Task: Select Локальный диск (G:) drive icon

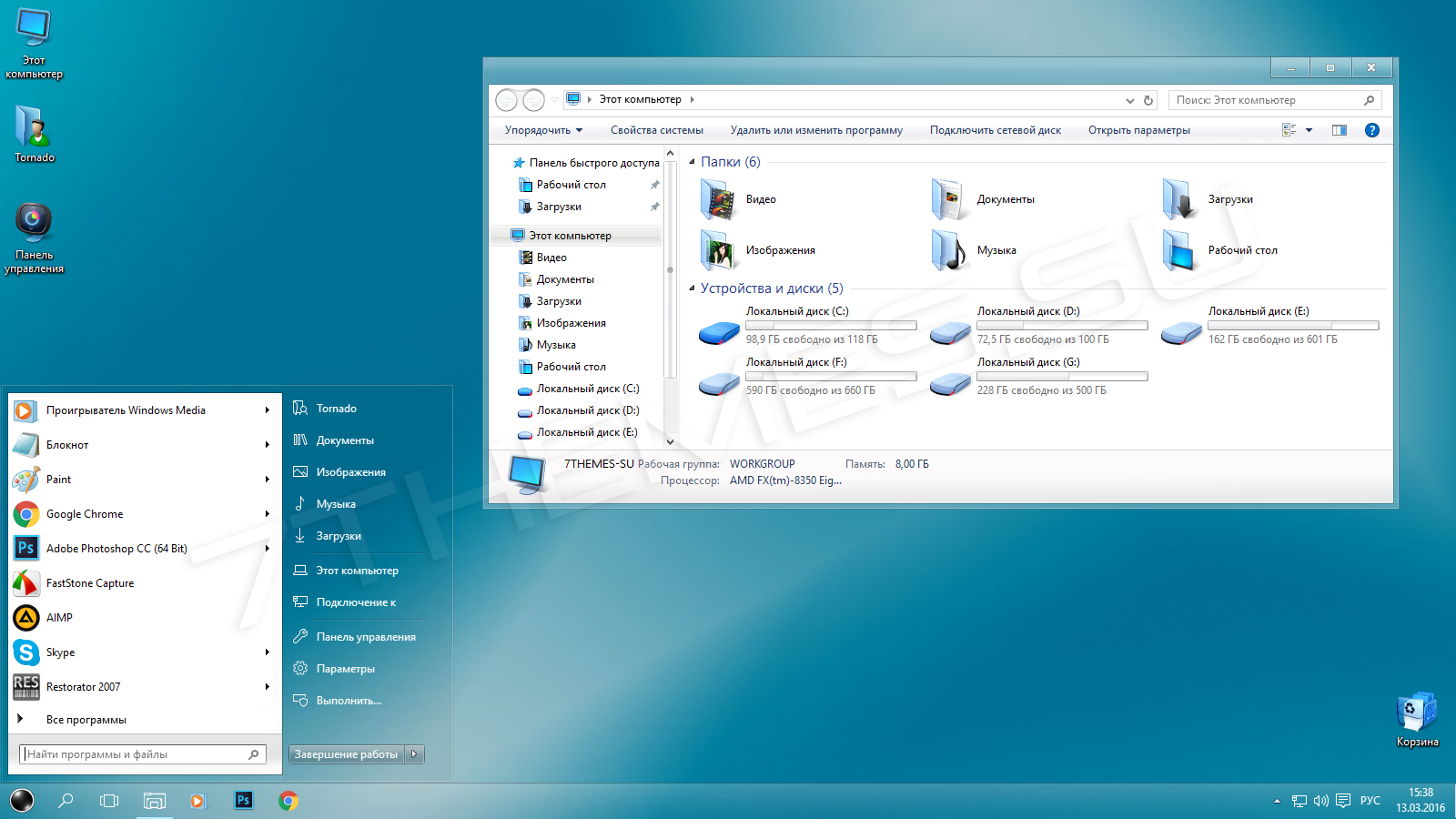Action: coord(950,384)
